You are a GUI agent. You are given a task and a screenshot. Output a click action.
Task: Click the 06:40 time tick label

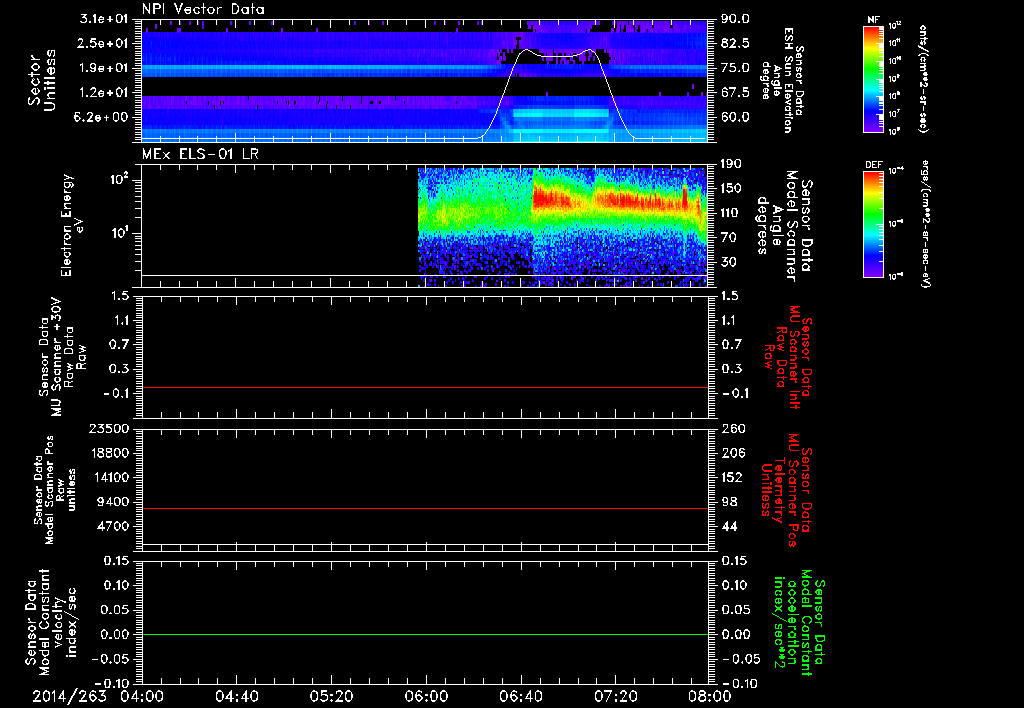tap(520, 696)
